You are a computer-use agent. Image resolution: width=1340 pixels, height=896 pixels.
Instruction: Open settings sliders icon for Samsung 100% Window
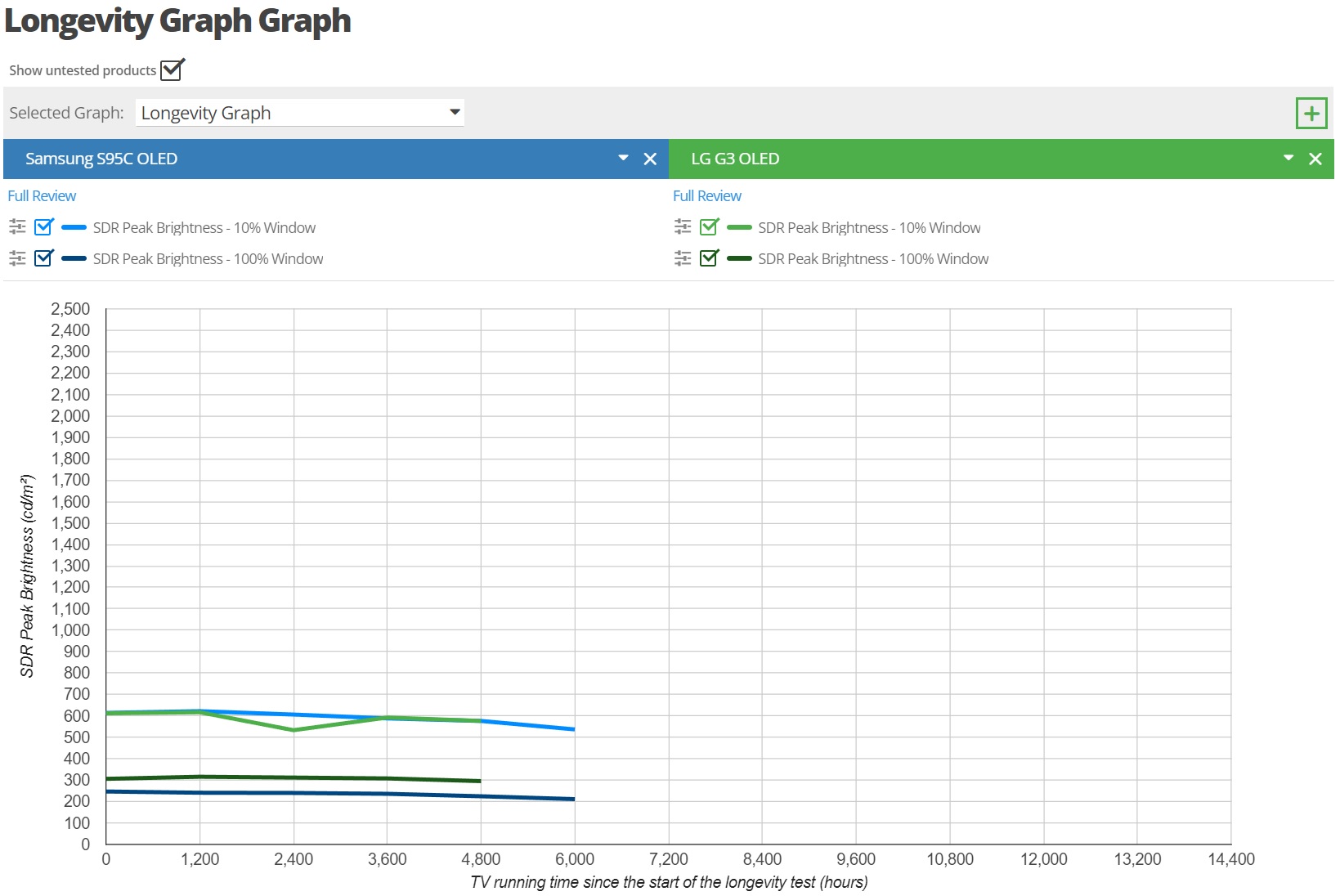tap(17, 258)
